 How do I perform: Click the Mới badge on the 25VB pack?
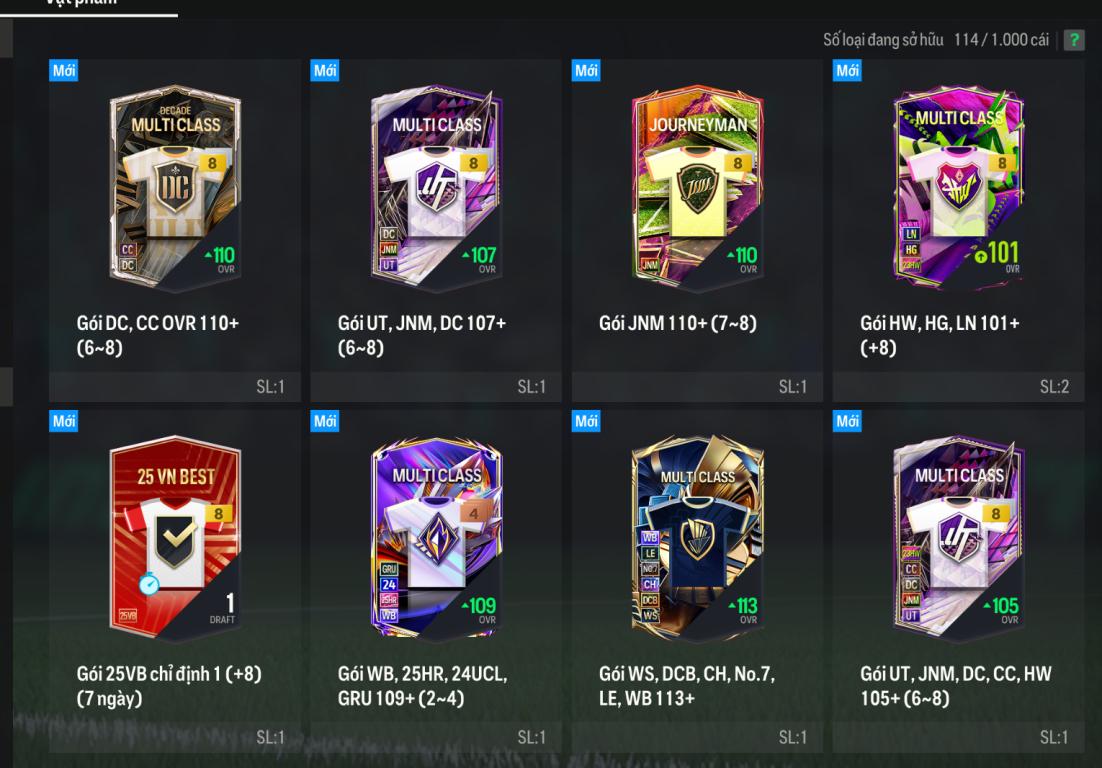coord(63,421)
